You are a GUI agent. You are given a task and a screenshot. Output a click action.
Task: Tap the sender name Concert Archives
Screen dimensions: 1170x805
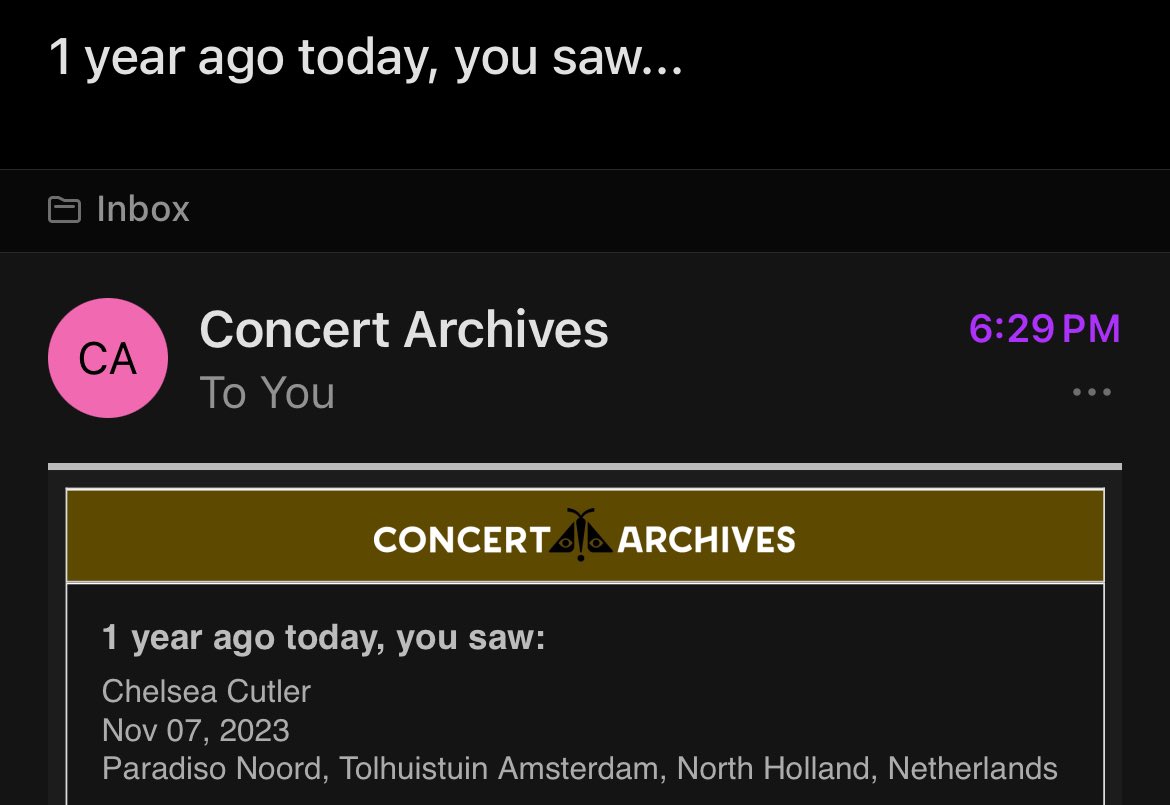(404, 330)
